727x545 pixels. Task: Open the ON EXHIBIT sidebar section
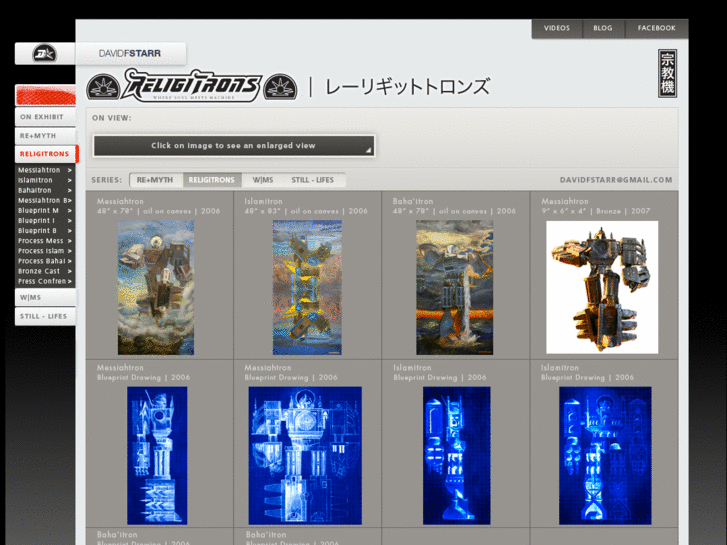pyautogui.click(x=42, y=117)
